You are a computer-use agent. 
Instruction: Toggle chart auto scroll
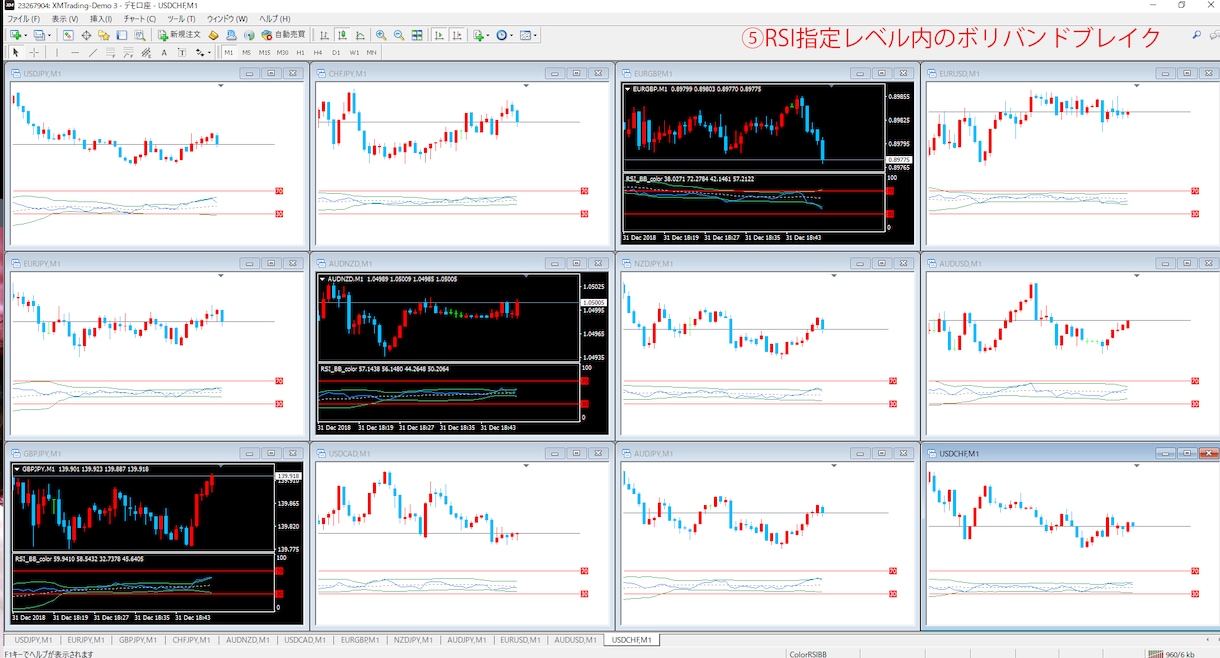point(439,35)
